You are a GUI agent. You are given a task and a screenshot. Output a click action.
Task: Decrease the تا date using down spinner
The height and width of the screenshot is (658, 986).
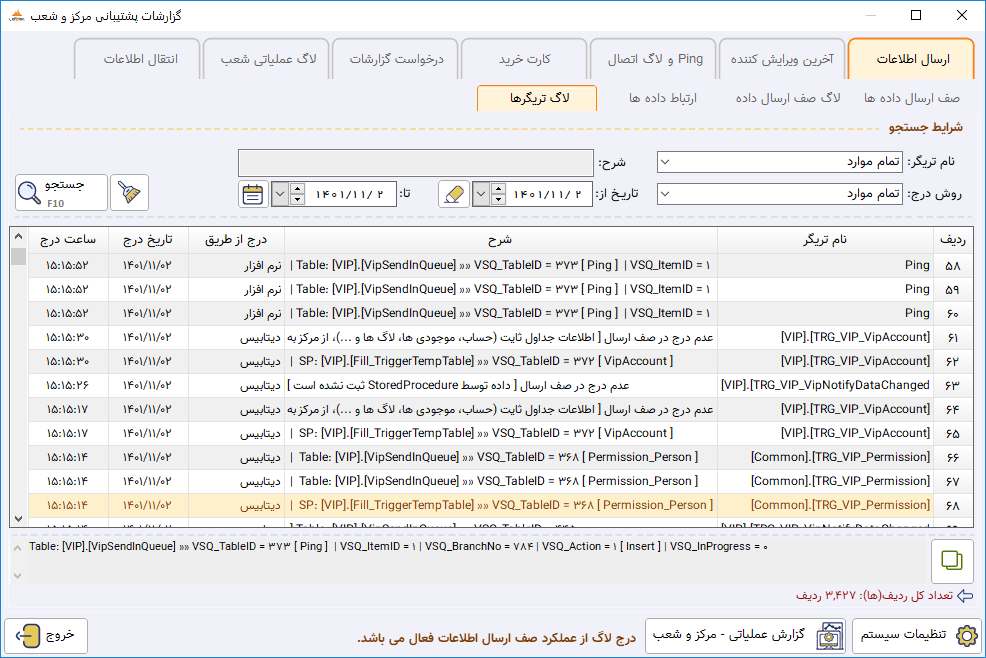pos(297,199)
